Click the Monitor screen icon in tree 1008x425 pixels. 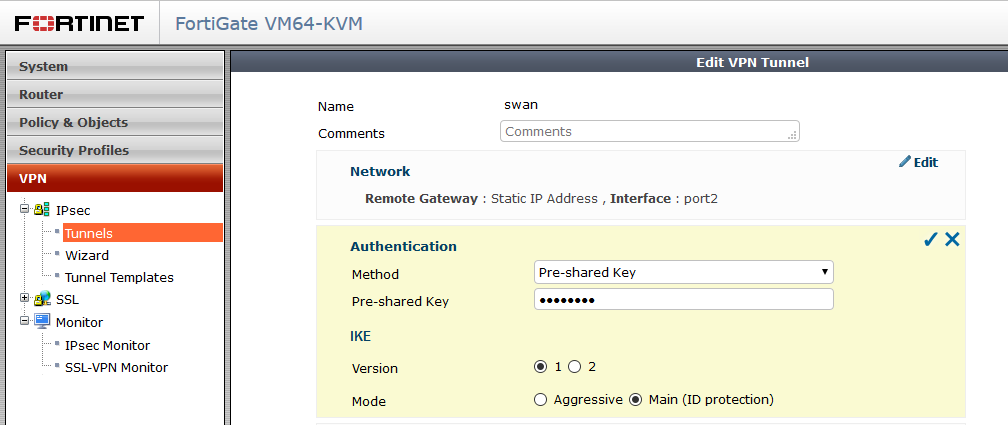42,322
